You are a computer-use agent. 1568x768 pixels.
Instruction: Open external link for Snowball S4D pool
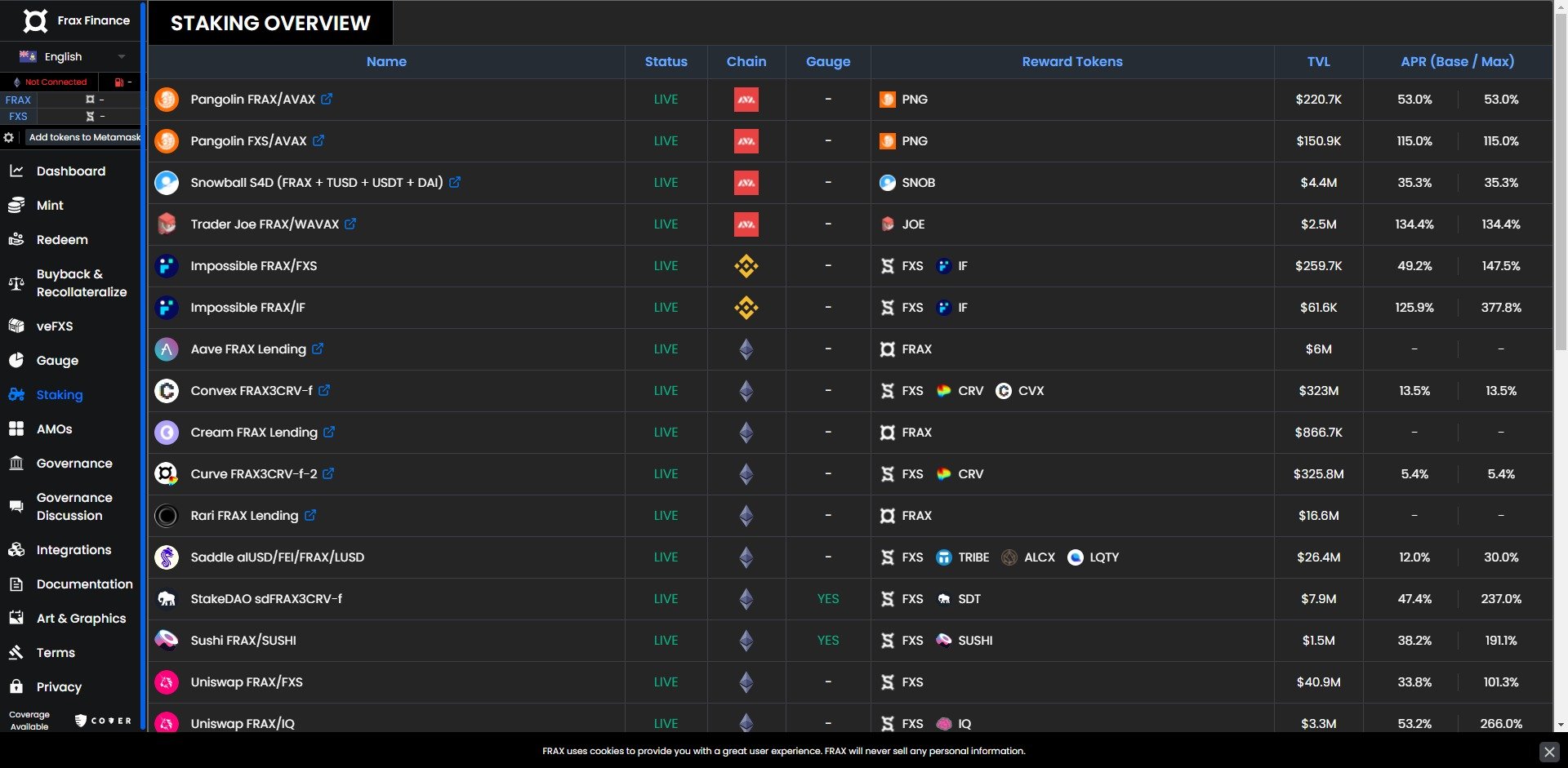(x=455, y=182)
